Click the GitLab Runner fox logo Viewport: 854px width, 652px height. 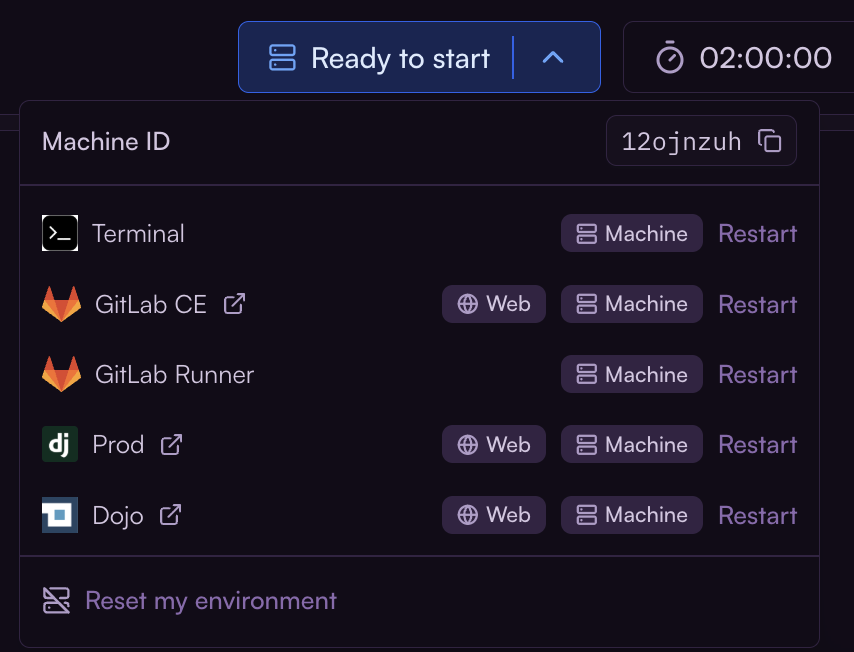click(61, 375)
